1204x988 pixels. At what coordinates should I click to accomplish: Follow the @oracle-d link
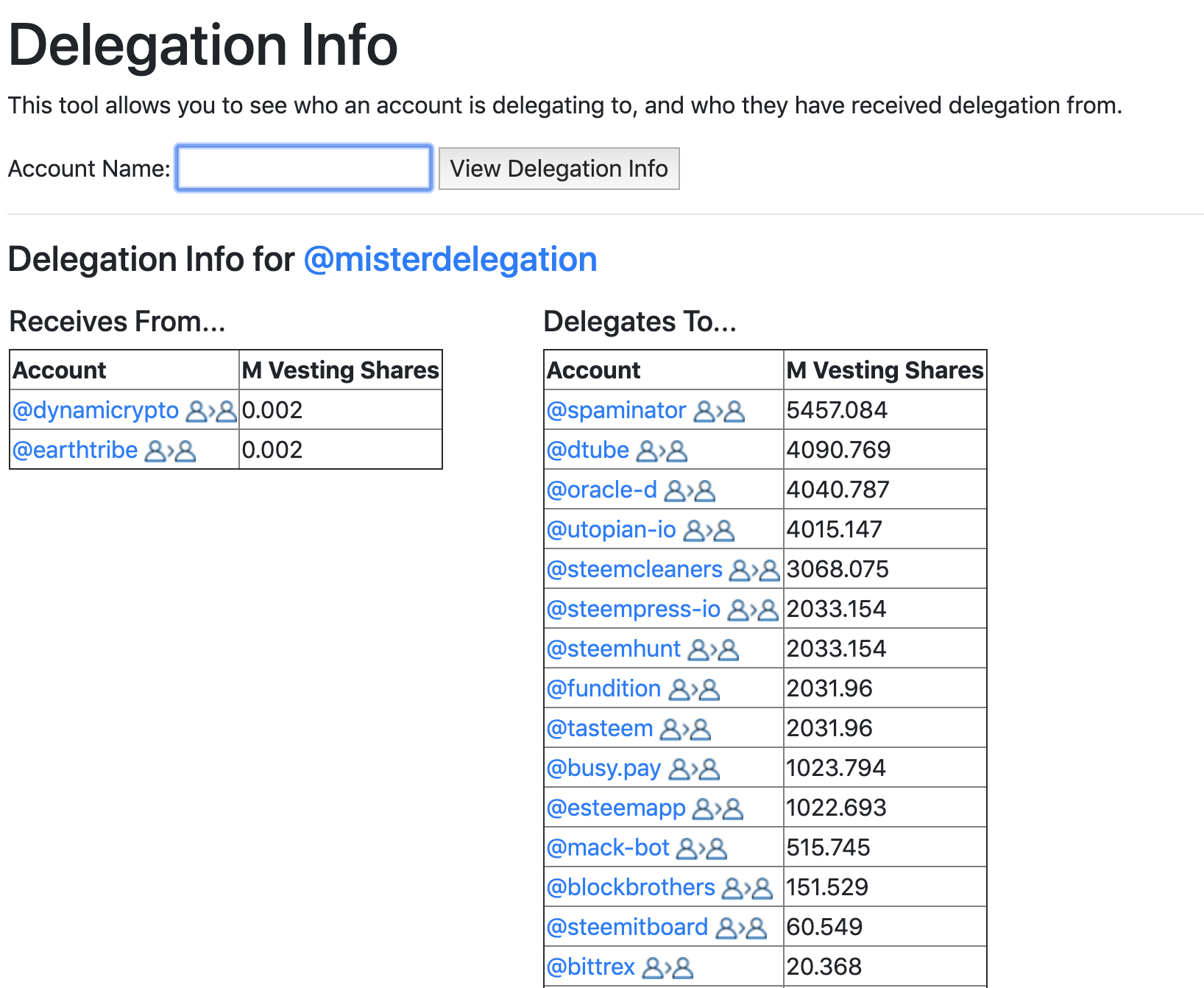click(602, 490)
